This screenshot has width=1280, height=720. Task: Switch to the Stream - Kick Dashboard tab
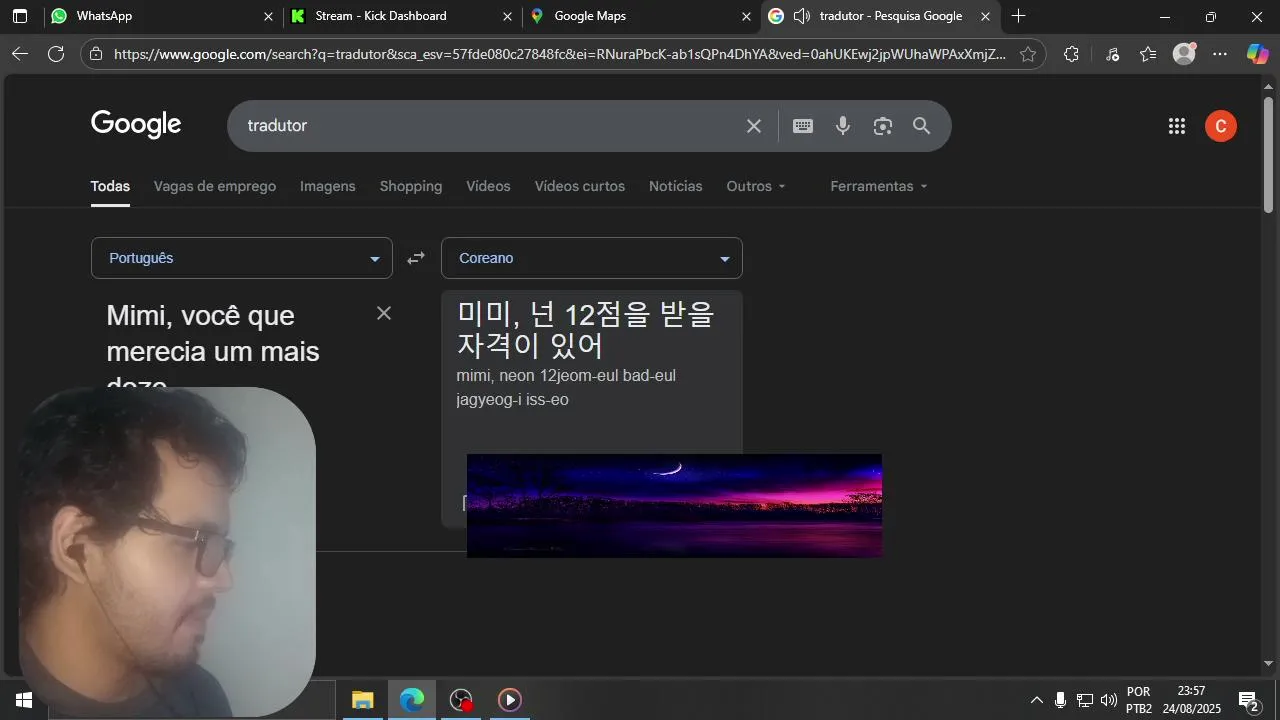click(x=402, y=16)
